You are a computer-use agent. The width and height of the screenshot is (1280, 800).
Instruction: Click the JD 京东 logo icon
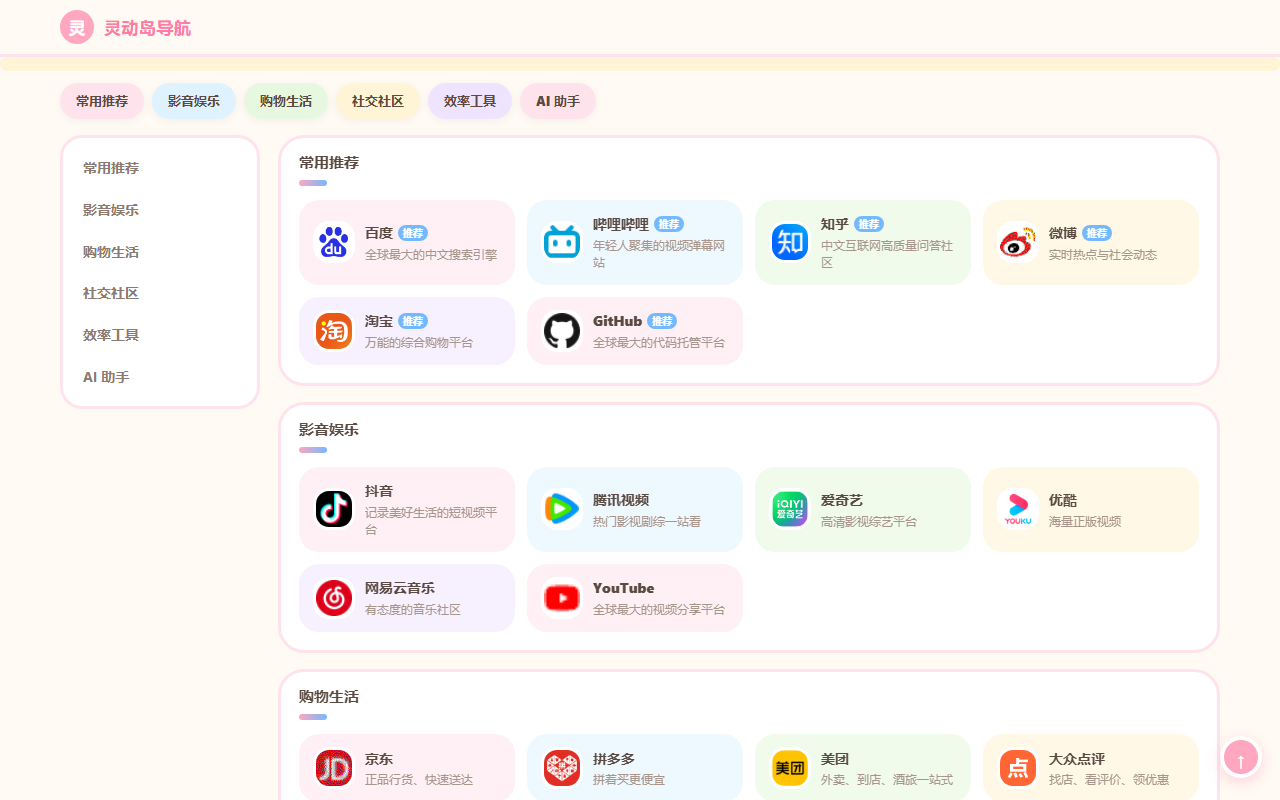(334, 768)
